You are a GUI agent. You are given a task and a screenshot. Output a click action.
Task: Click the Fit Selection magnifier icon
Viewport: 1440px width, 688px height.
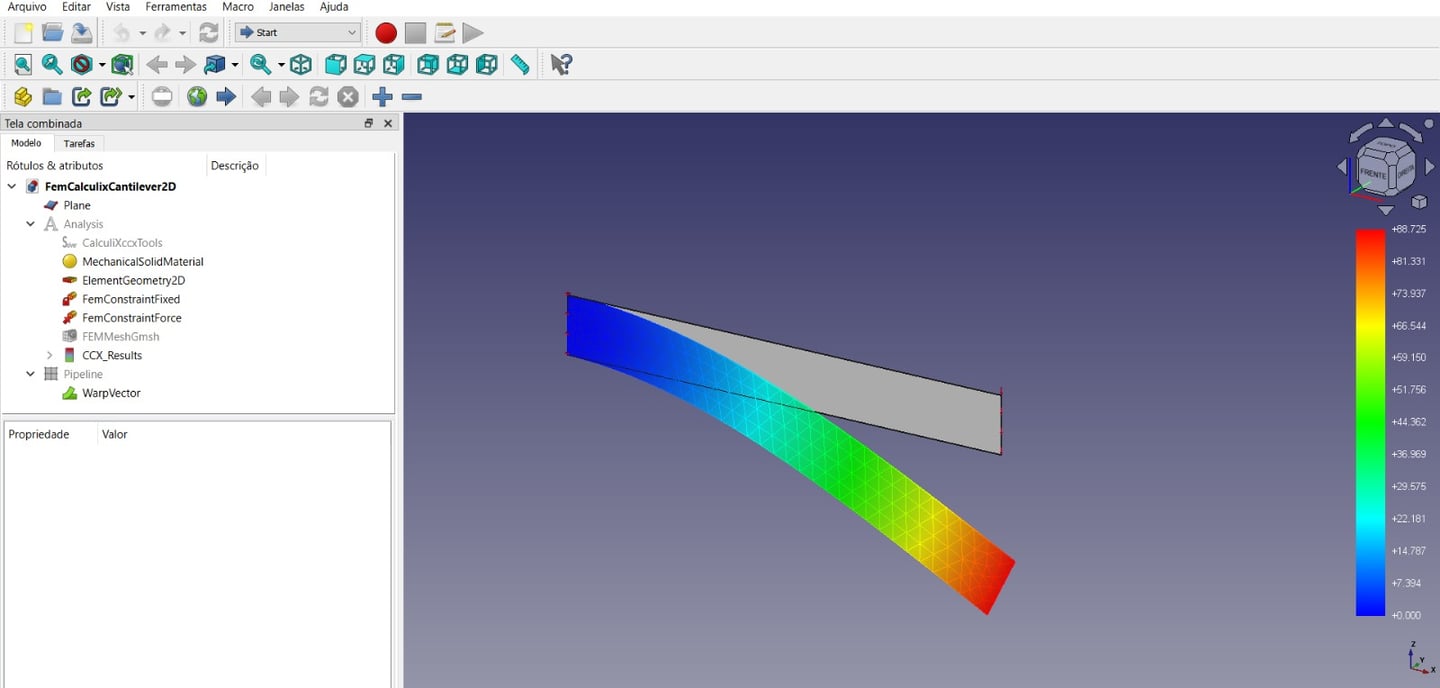(x=52, y=65)
